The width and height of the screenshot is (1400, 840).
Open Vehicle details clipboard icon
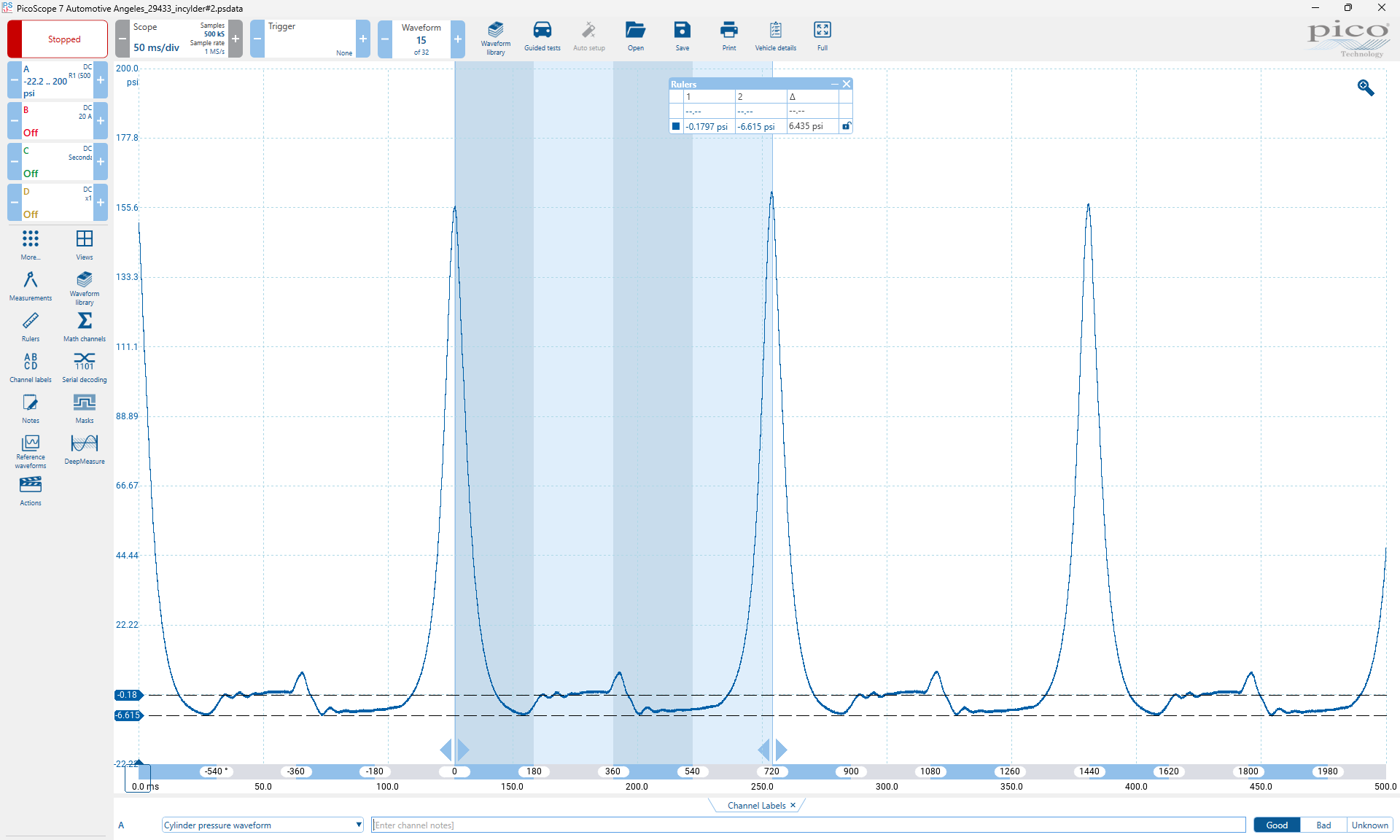coord(775,37)
